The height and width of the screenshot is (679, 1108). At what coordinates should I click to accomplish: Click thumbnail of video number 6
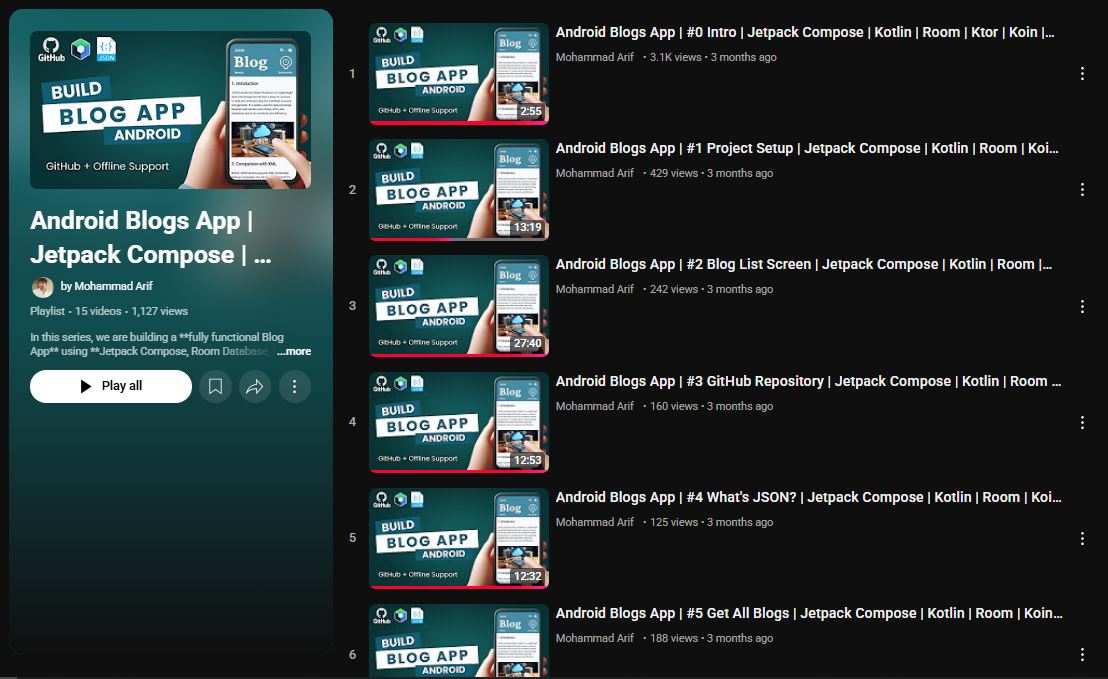click(459, 641)
